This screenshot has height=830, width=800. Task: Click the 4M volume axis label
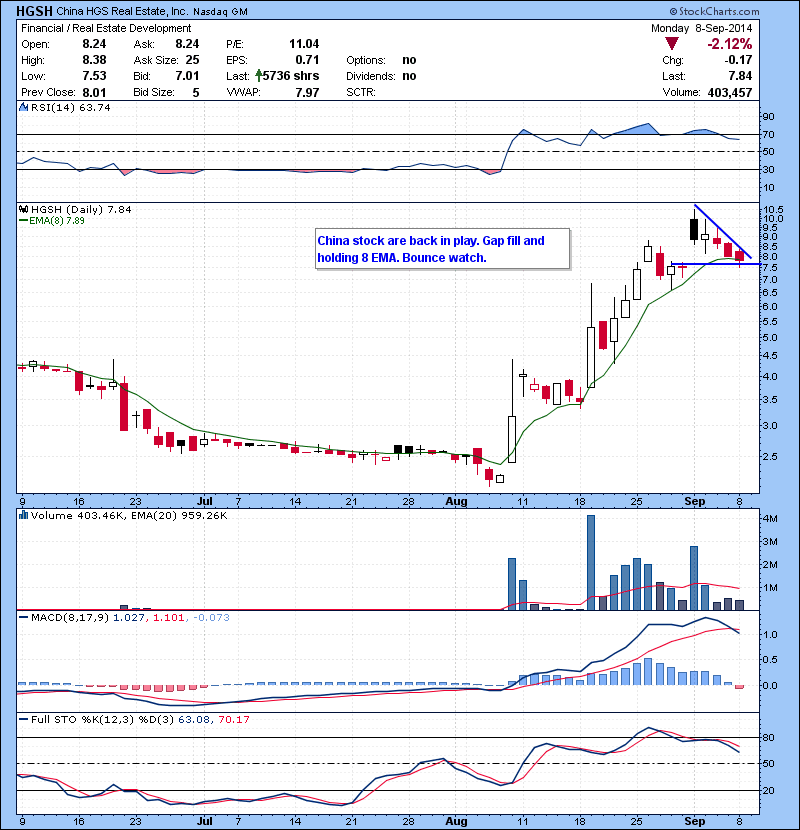click(x=770, y=519)
